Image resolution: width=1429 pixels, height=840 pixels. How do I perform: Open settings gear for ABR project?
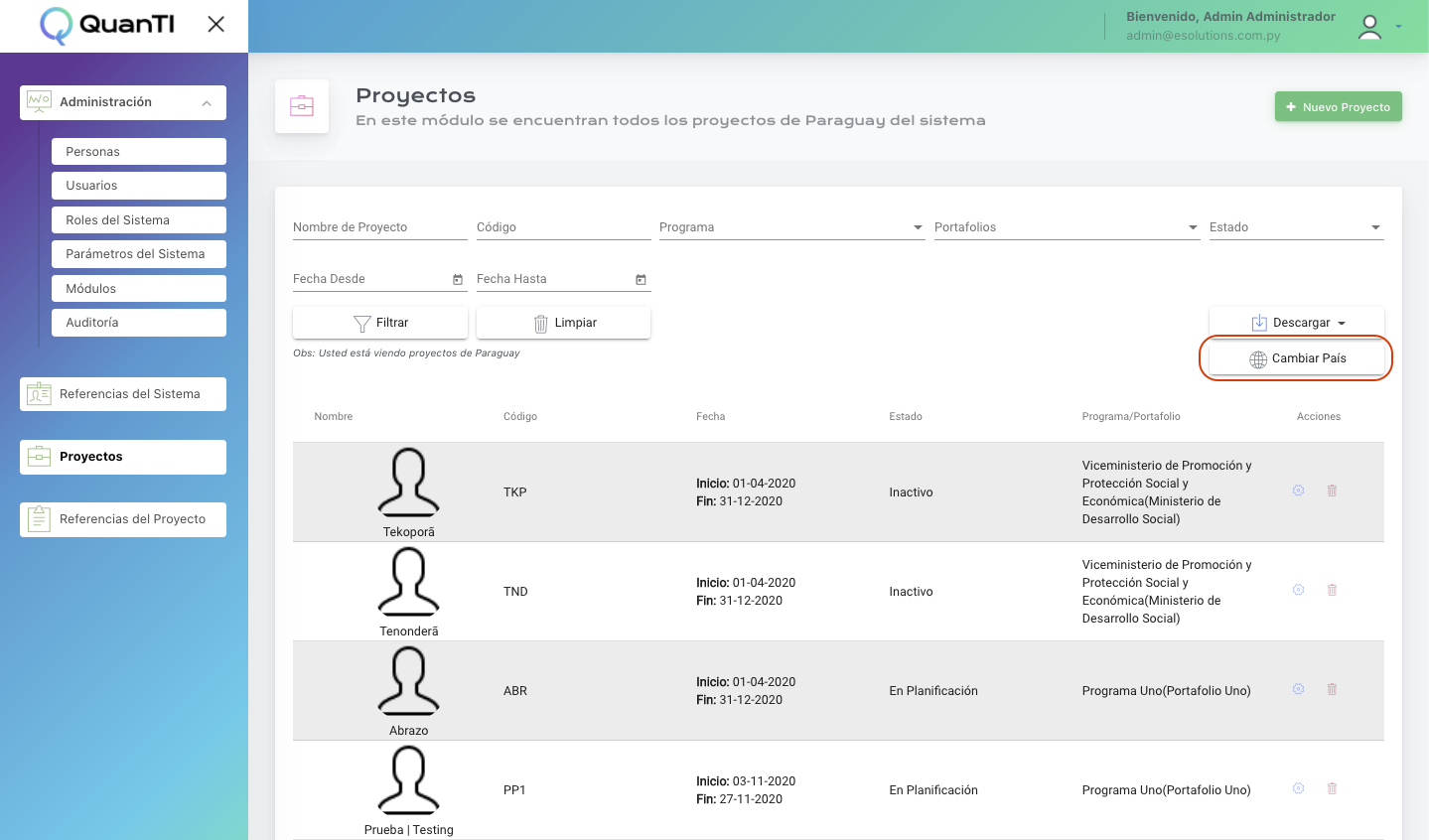pyautogui.click(x=1298, y=689)
